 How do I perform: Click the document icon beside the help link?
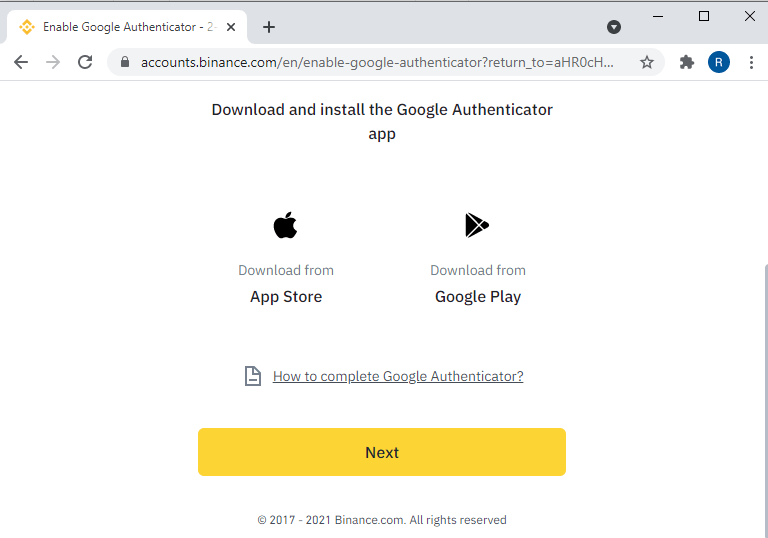point(253,376)
